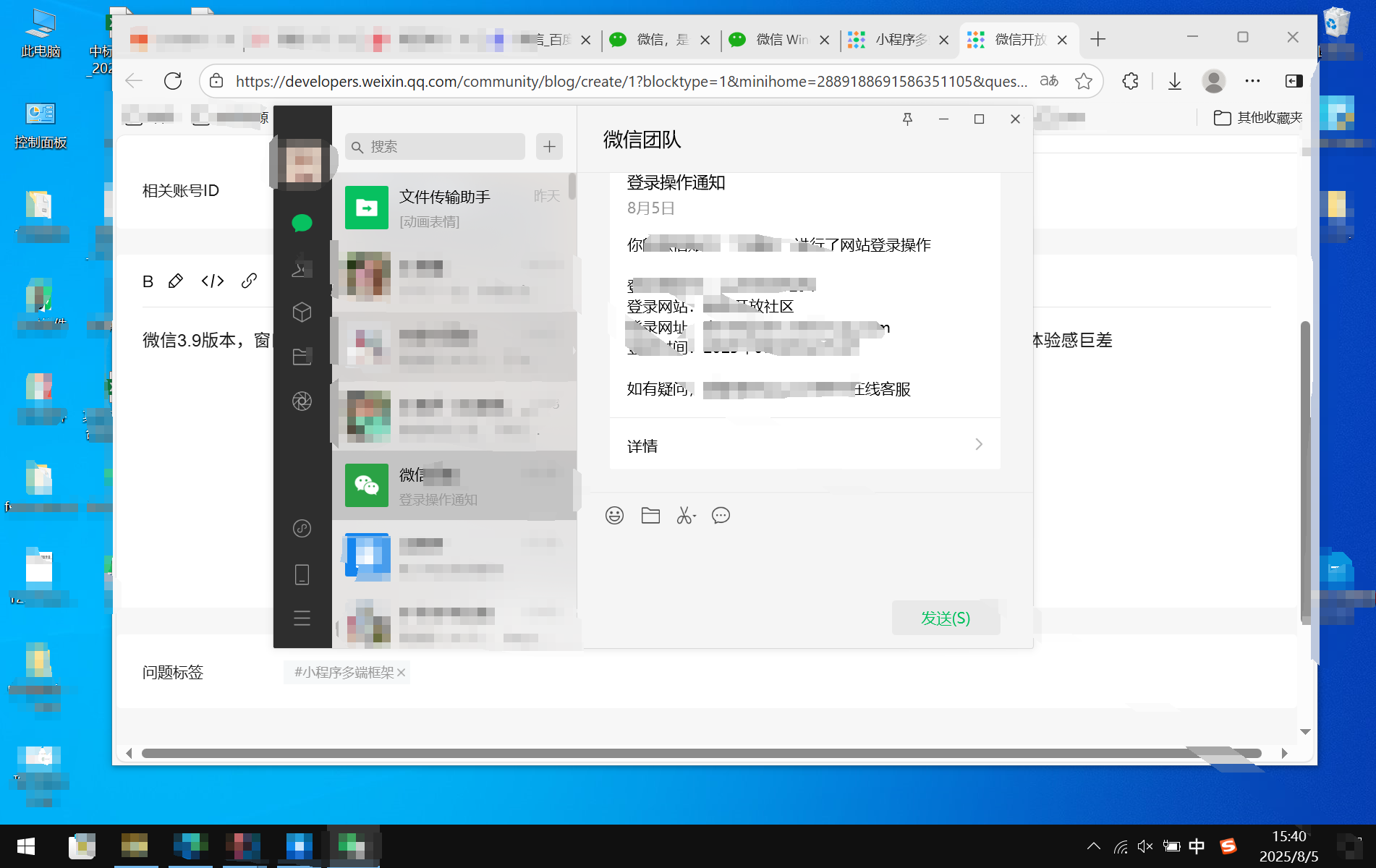The image size is (1376, 868).
Task: Refresh the browser page
Action: [x=173, y=81]
